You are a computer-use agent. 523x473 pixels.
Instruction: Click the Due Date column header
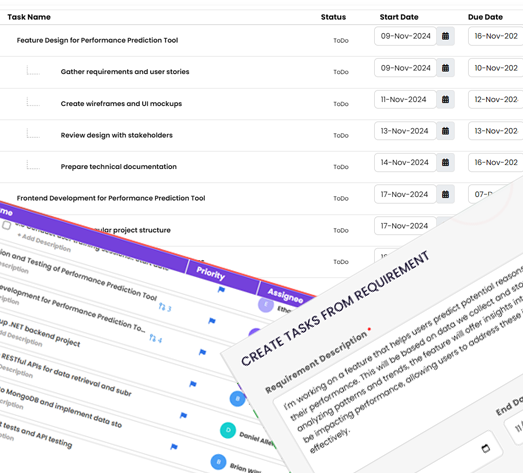point(485,17)
